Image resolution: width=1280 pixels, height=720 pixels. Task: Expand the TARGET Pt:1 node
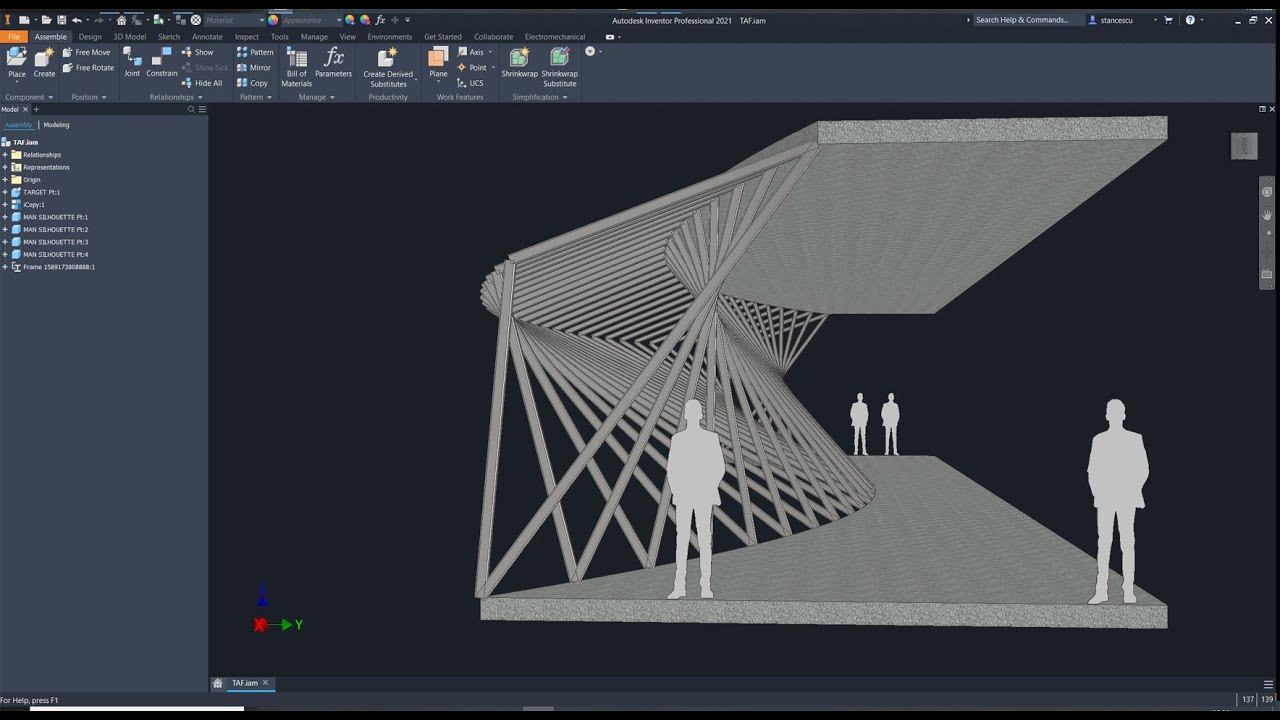pyautogui.click(x=5, y=192)
